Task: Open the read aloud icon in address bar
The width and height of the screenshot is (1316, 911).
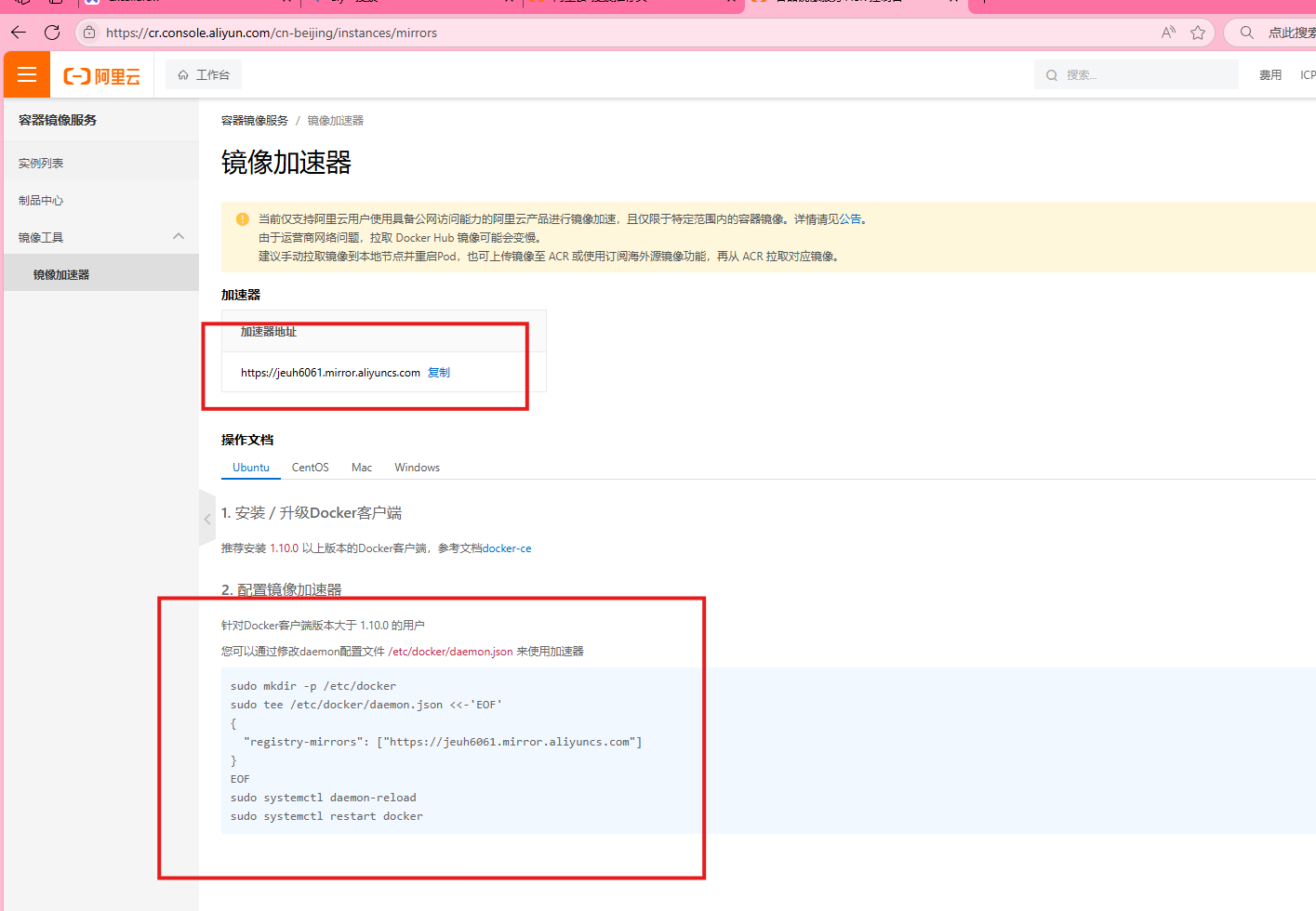Action: (1168, 33)
